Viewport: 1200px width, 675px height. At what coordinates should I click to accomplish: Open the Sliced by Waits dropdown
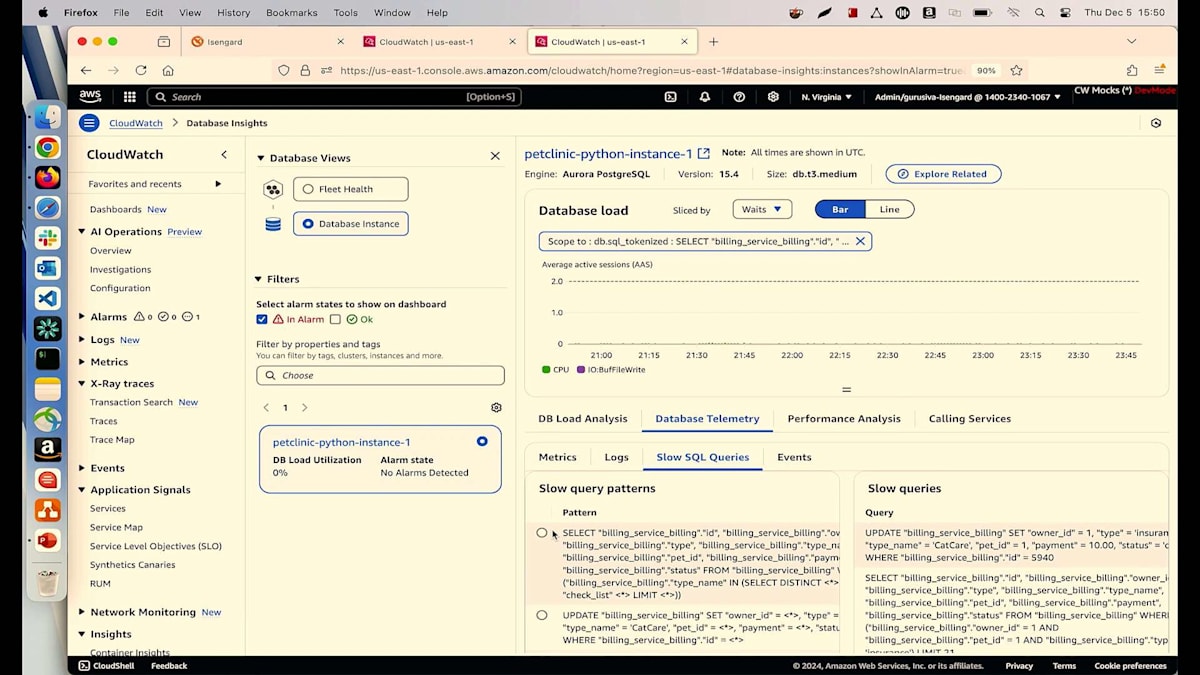762,209
